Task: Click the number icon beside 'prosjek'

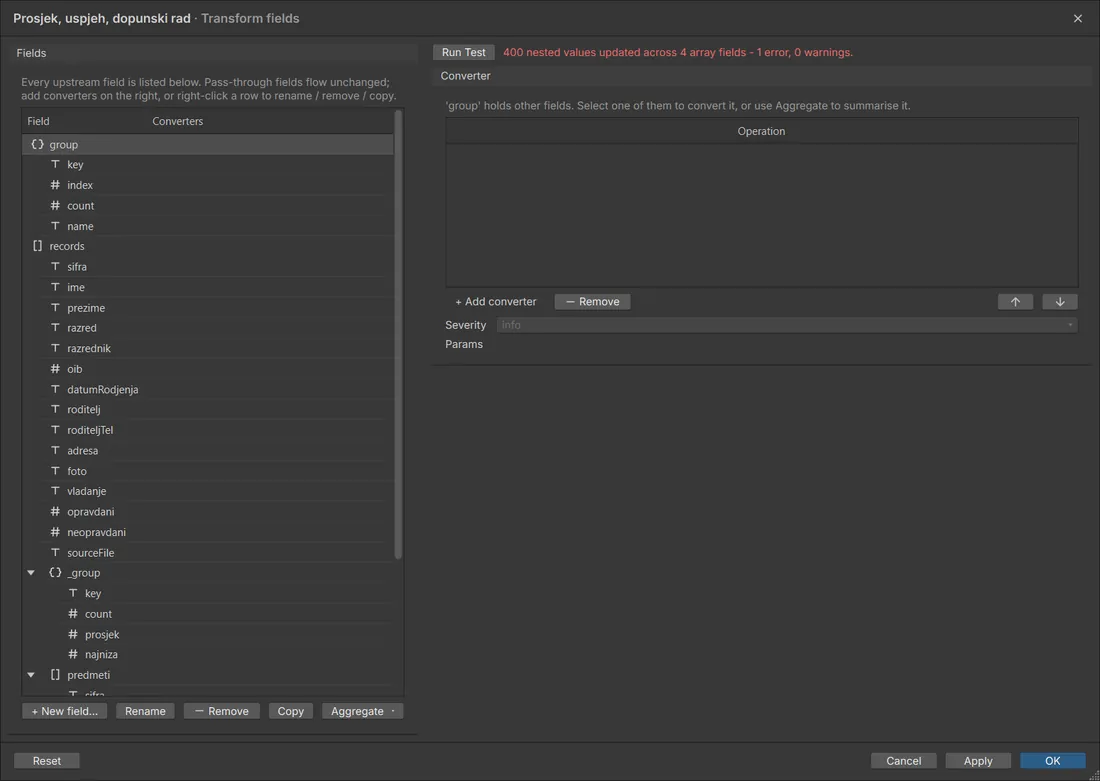Action: pos(73,634)
